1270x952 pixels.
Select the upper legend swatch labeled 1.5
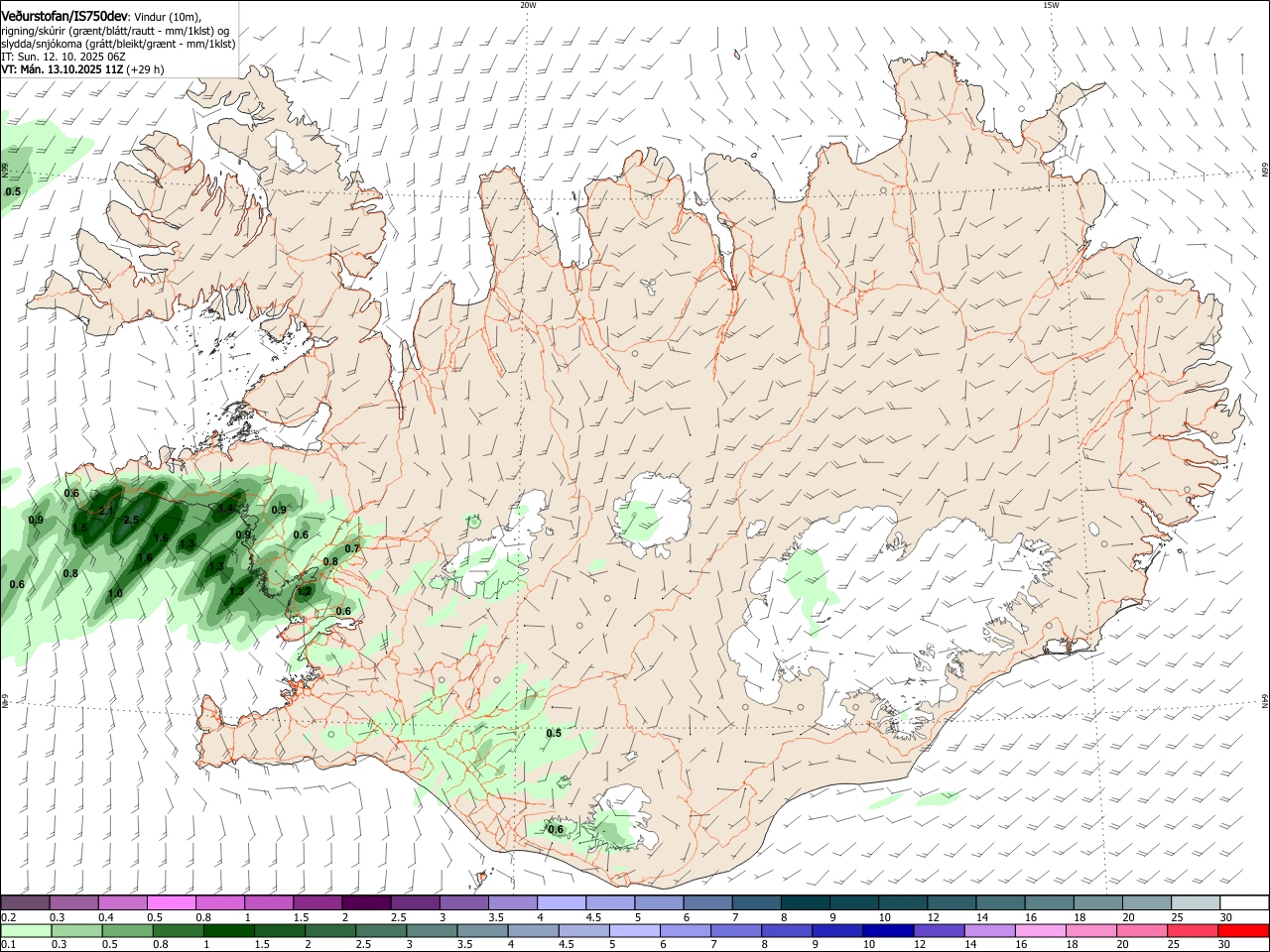click(x=317, y=902)
